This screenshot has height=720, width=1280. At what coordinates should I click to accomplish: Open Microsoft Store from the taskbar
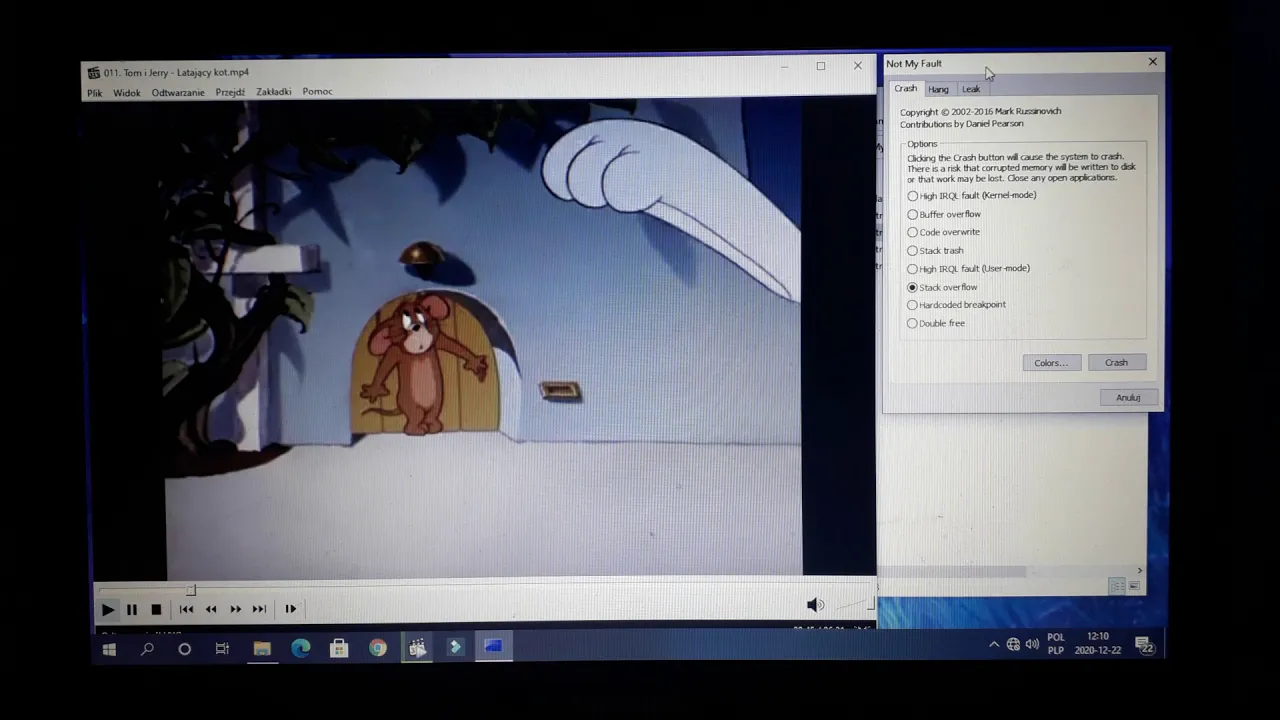coord(339,649)
